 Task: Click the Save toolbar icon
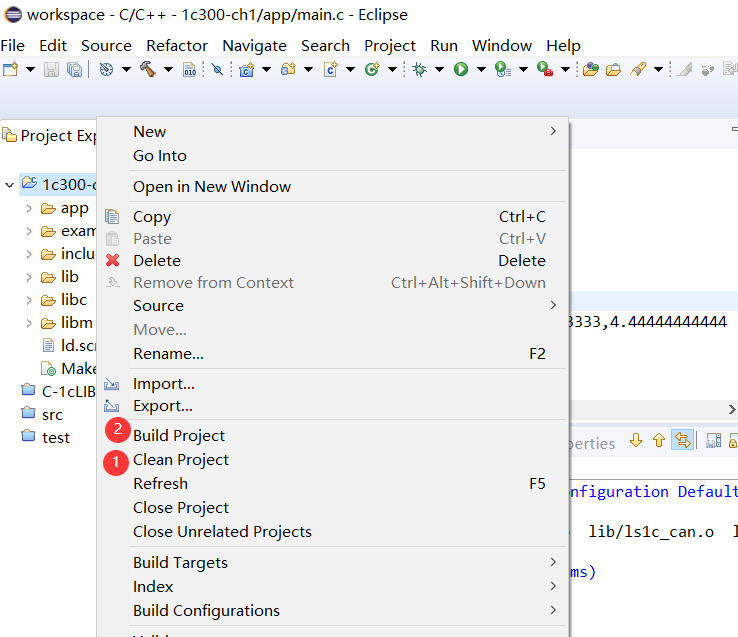click(51, 70)
